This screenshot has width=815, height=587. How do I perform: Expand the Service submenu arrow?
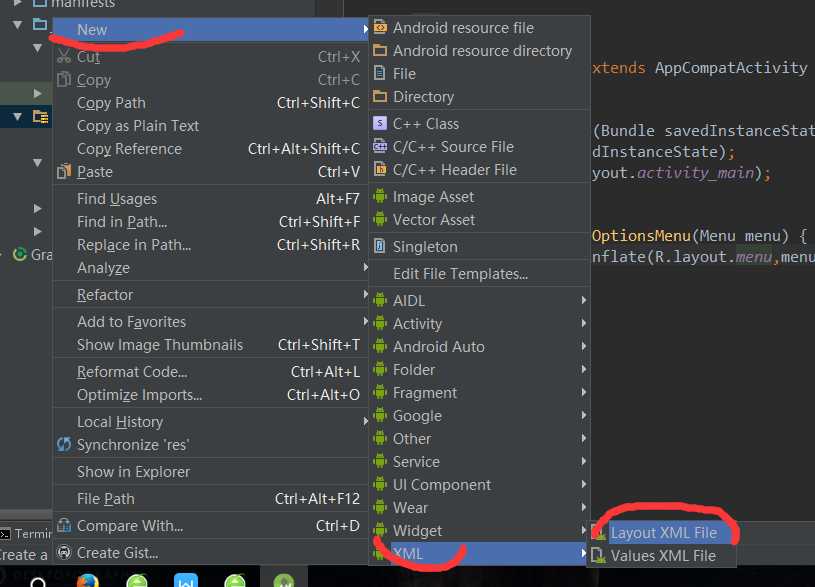(x=584, y=461)
